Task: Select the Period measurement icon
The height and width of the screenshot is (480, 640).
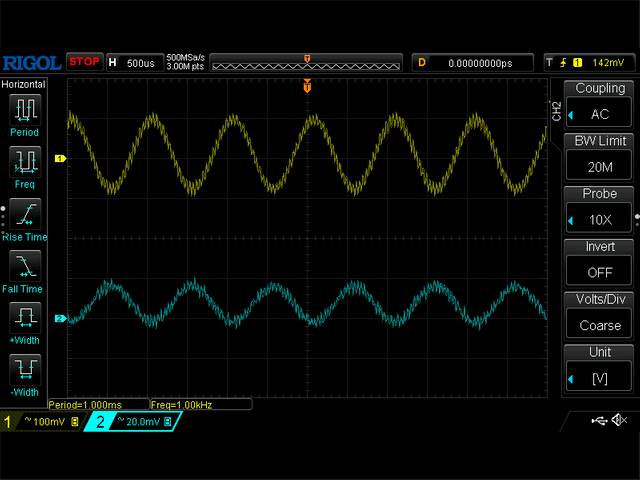Action: (25, 112)
